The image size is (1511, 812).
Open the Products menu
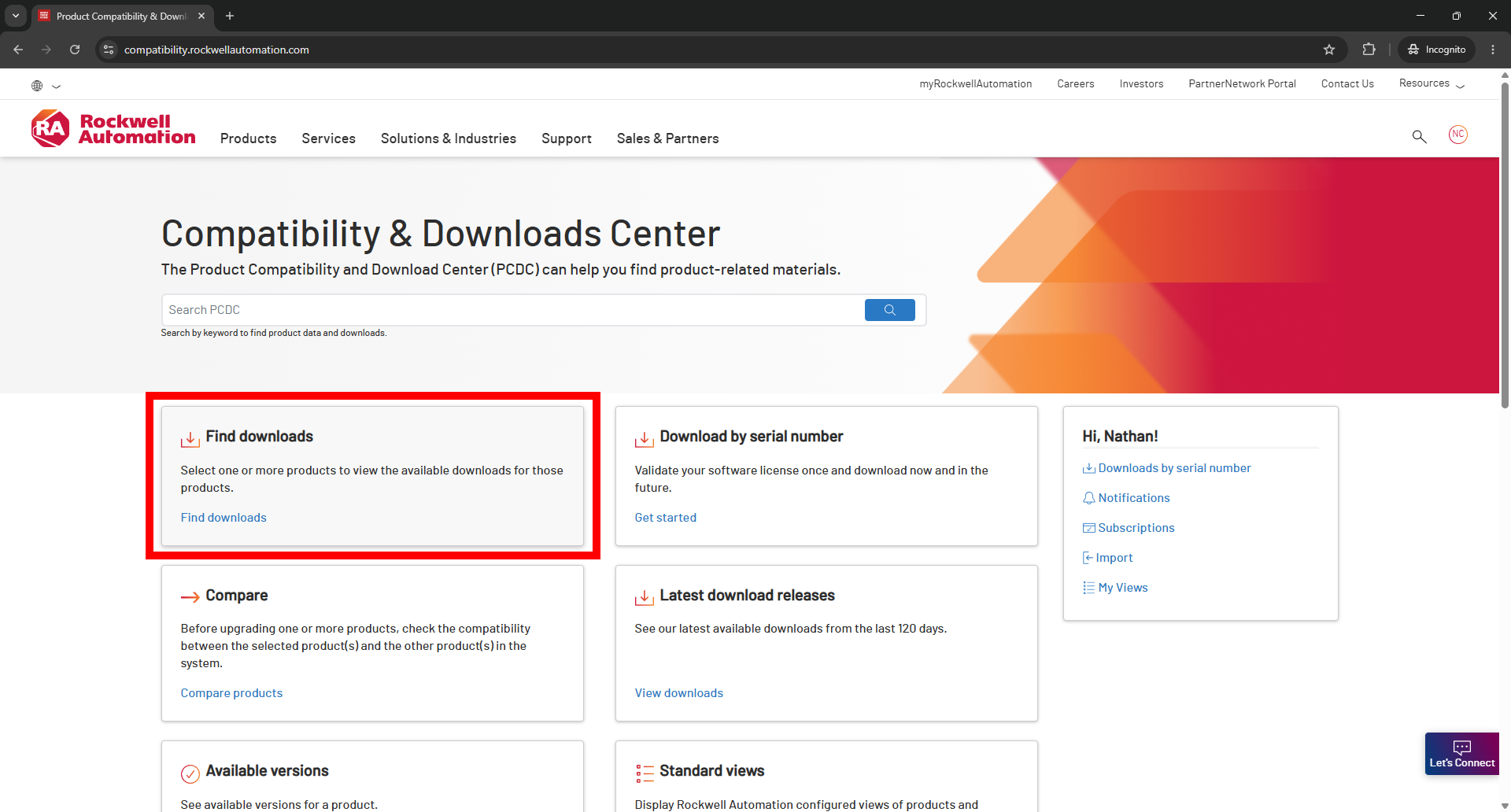[248, 138]
